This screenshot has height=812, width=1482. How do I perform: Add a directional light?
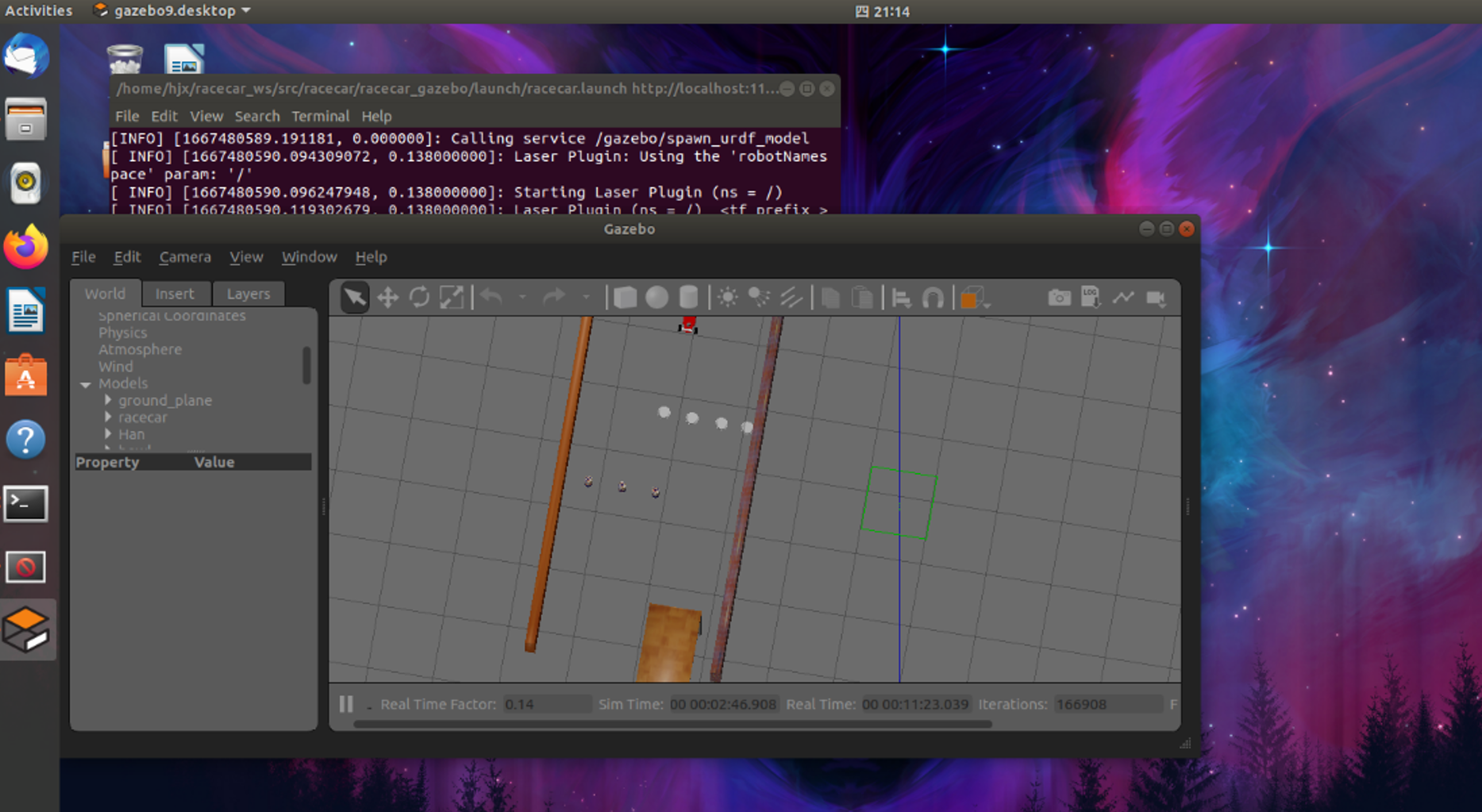click(x=791, y=298)
